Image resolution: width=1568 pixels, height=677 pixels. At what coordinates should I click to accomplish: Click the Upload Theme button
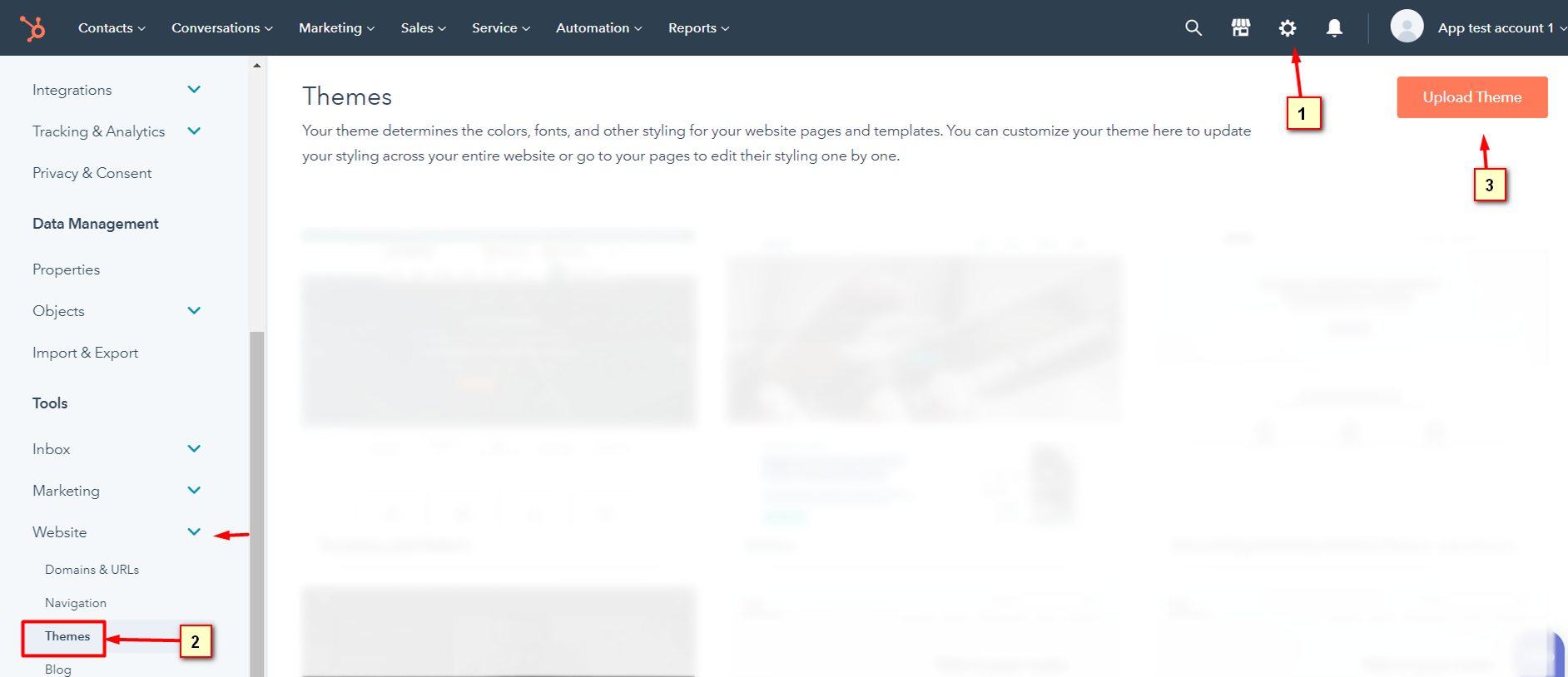tap(1471, 97)
